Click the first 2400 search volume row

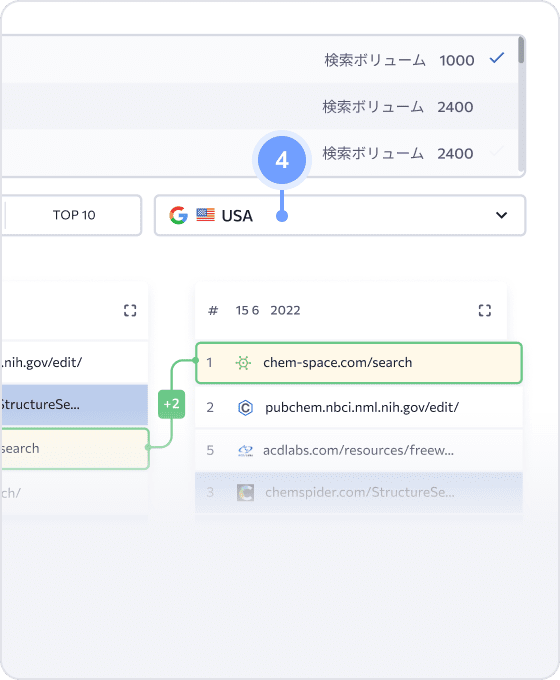[259, 106]
